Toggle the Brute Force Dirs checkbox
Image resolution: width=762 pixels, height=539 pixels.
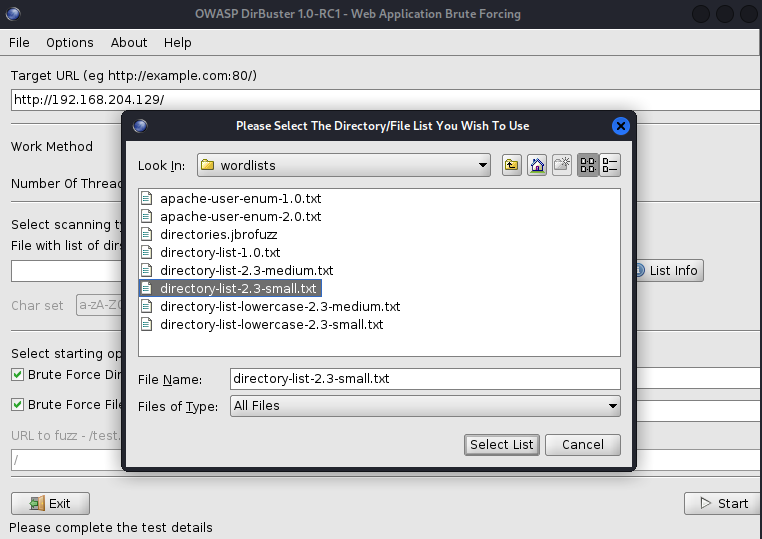tap(17, 374)
